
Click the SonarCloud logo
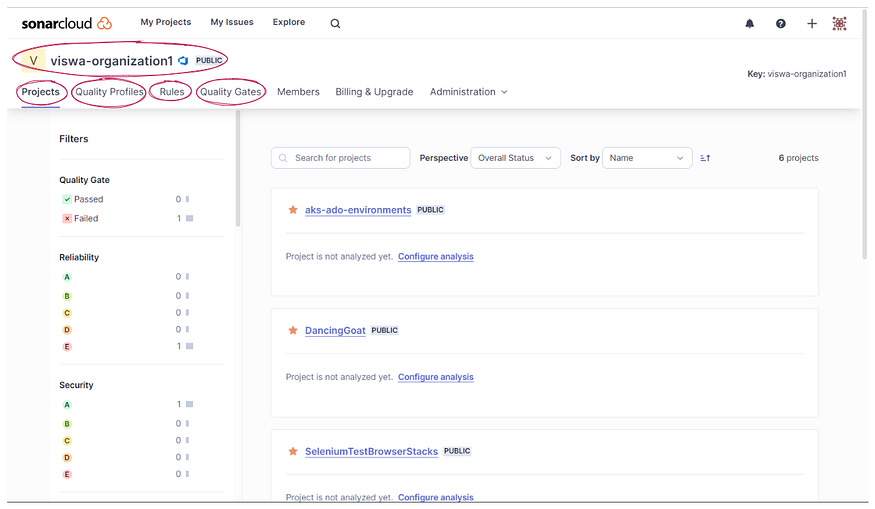pyautogui.click(x=66, y=23)
